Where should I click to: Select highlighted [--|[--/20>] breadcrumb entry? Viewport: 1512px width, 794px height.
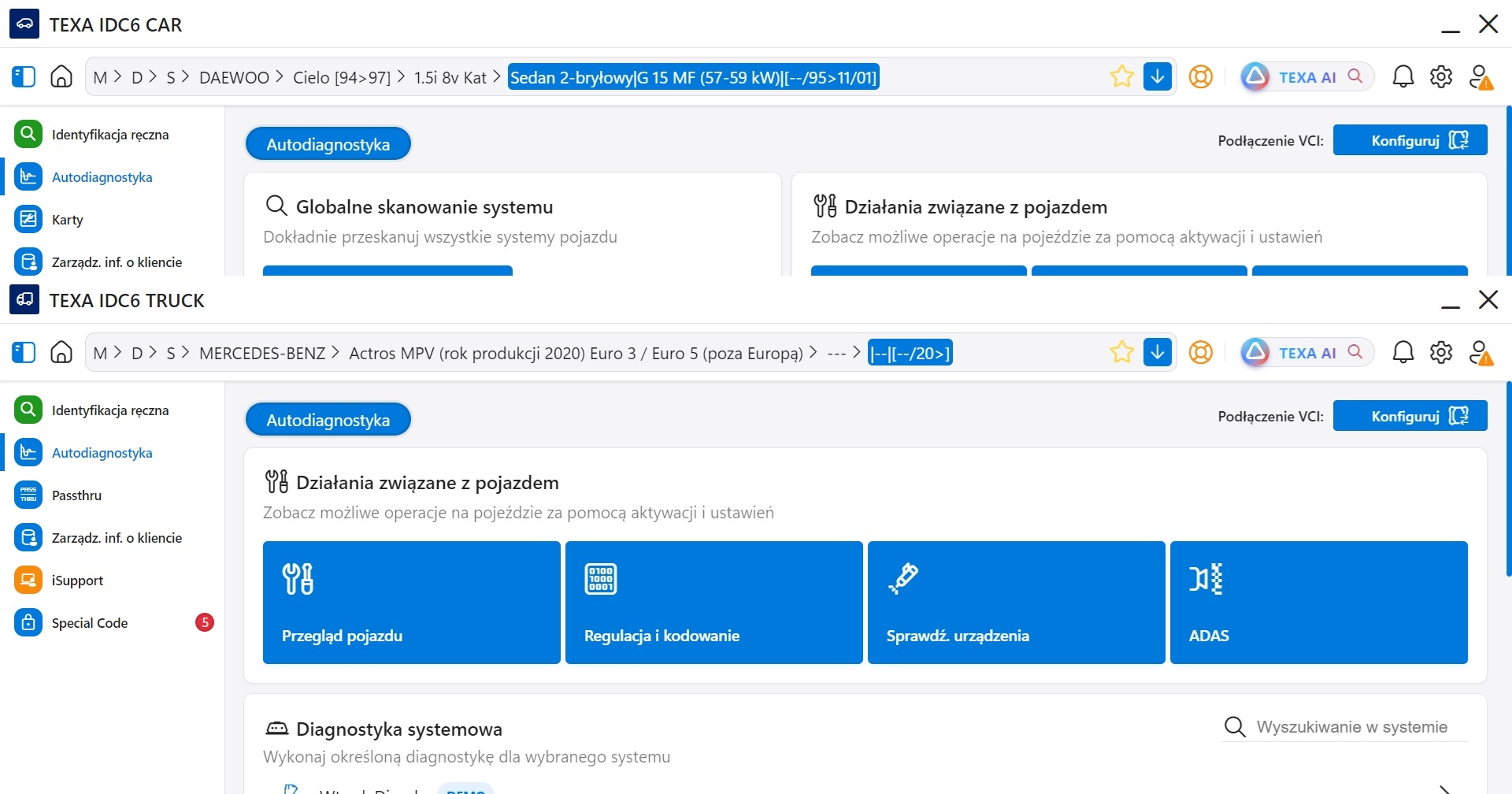[910, 353]
